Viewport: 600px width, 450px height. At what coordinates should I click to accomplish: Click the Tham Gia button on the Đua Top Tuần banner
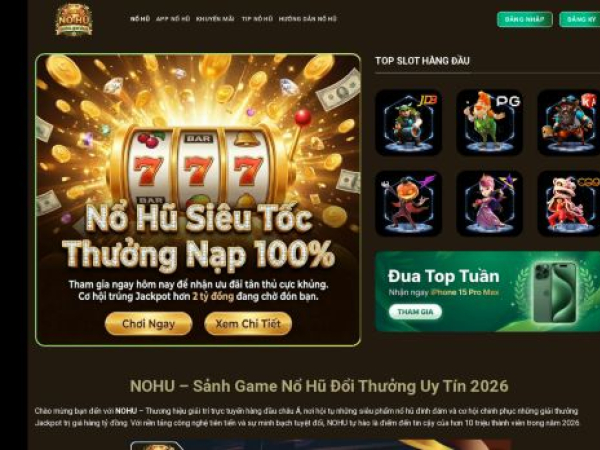click(416, 312)
